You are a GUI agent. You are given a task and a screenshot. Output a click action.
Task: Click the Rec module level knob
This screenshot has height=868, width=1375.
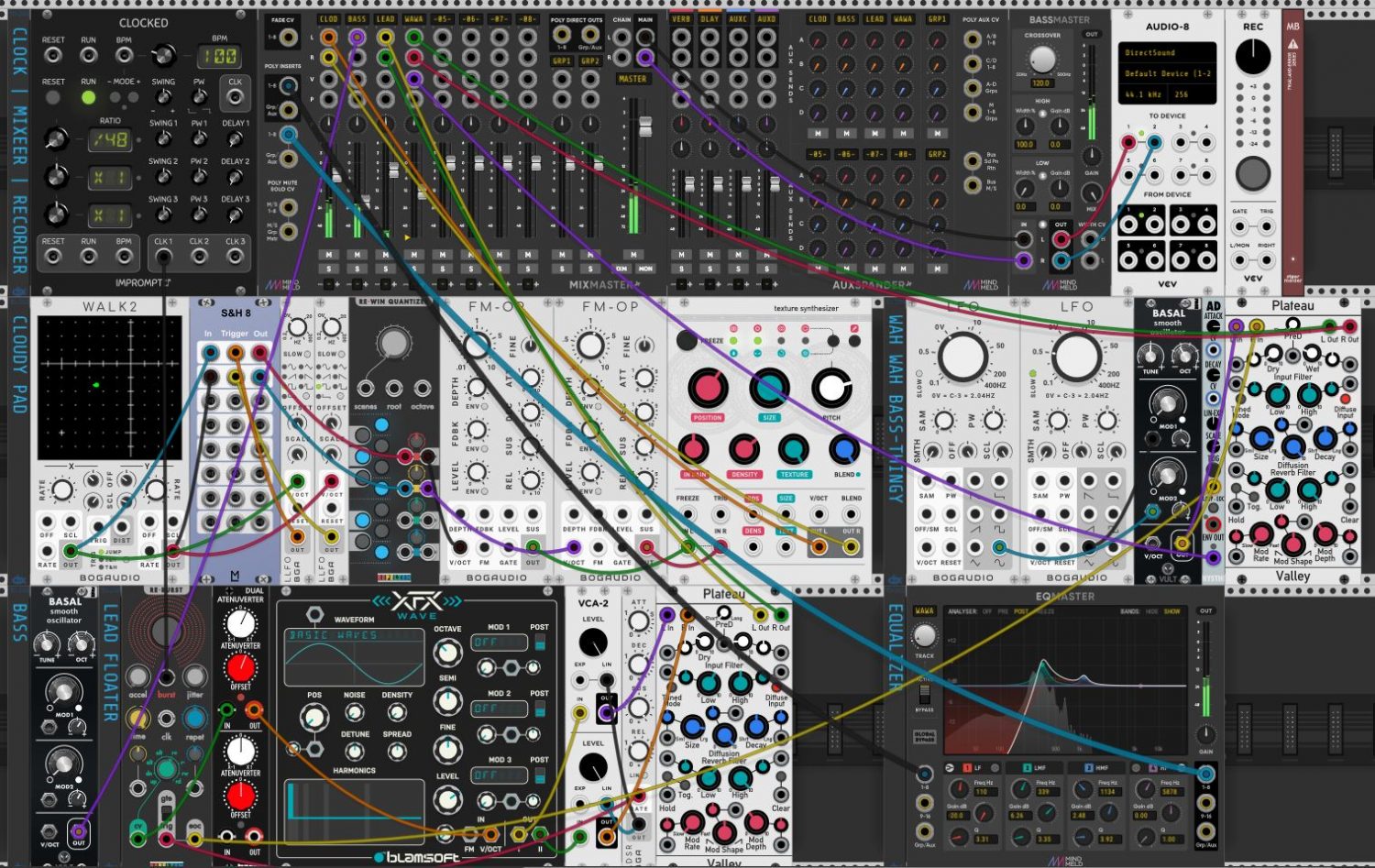[1253, 57]
